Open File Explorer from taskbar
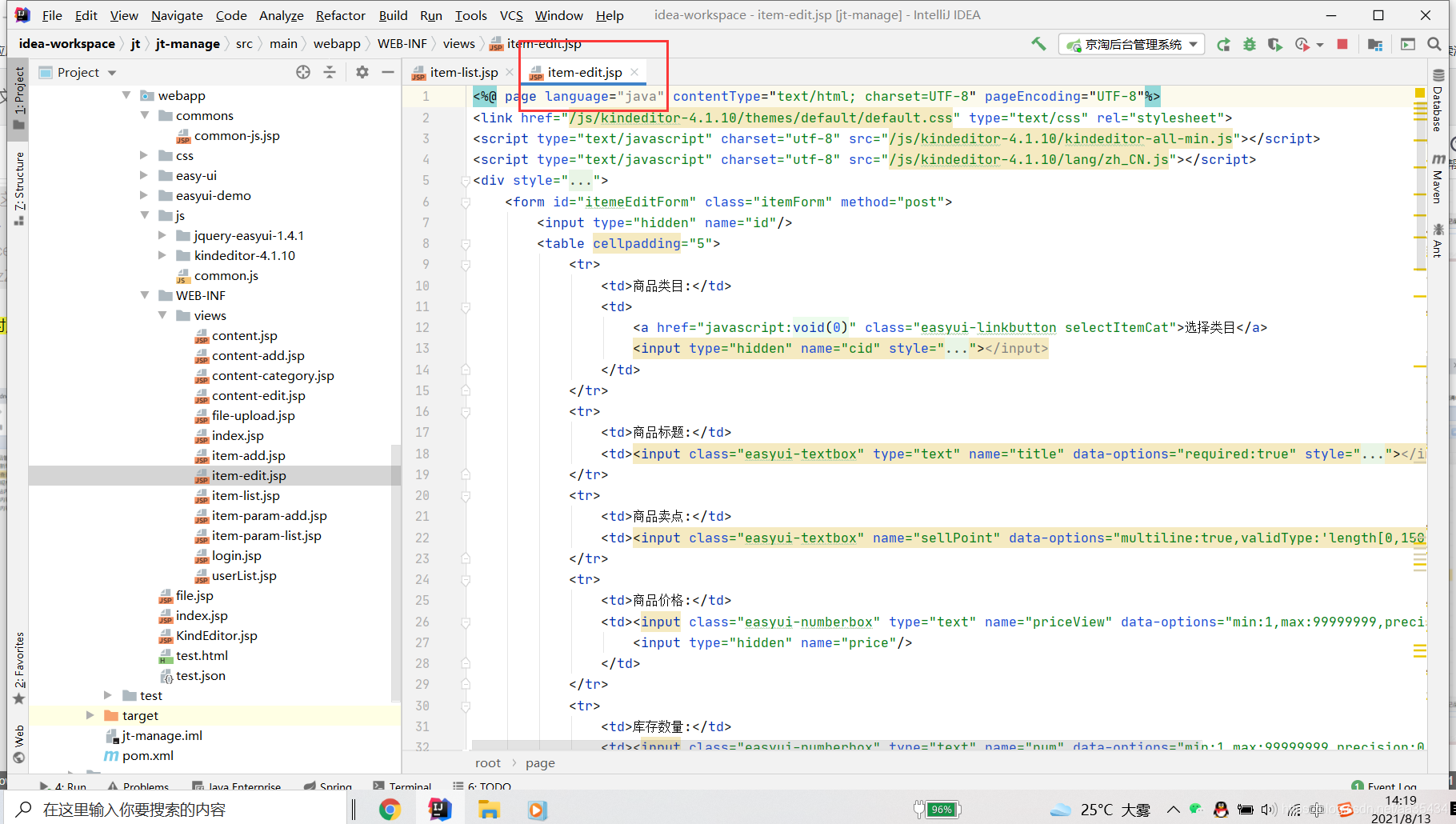Screen dimensions: 1456x824 coord(489,810)
